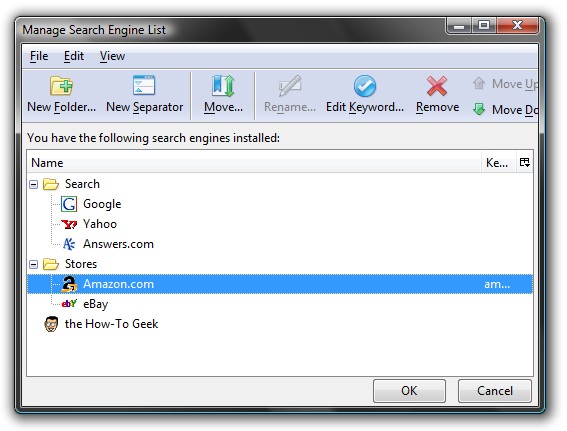This screenshot has width=567, height=431.
Task: Minimize the Manage Search Engine List window
Action: coord(459,25)
